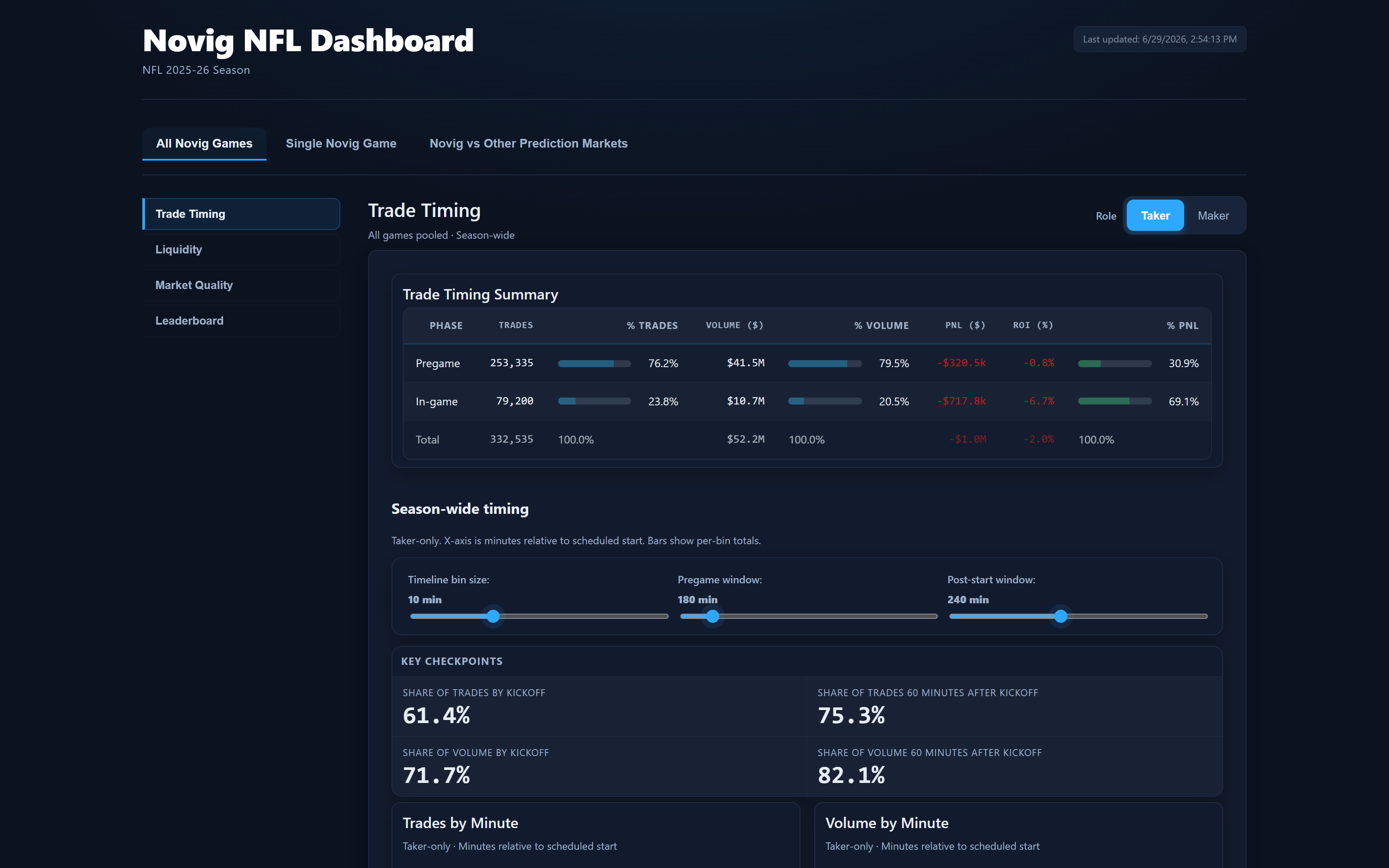Click the In-game PNL -$717.8k
The image size is (1389, 868).
coord(961,401)
